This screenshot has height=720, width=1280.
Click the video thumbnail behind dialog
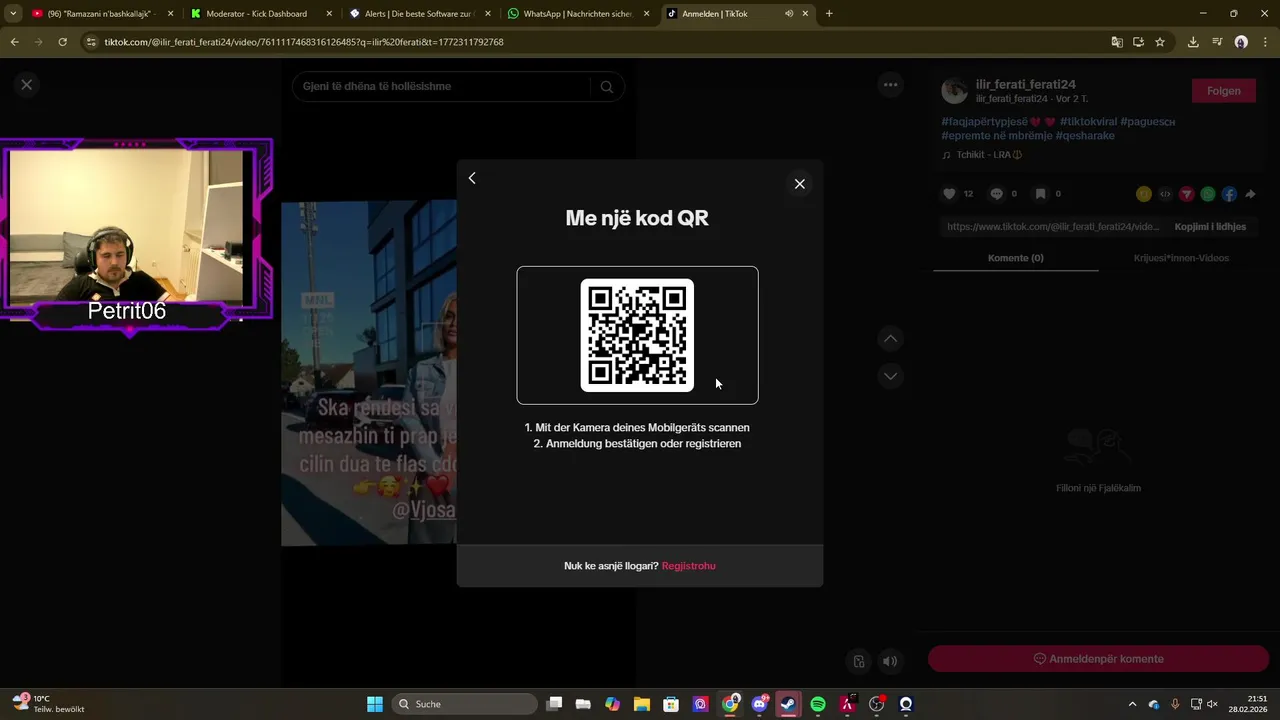pyautogui.click(x=368, y=373)
